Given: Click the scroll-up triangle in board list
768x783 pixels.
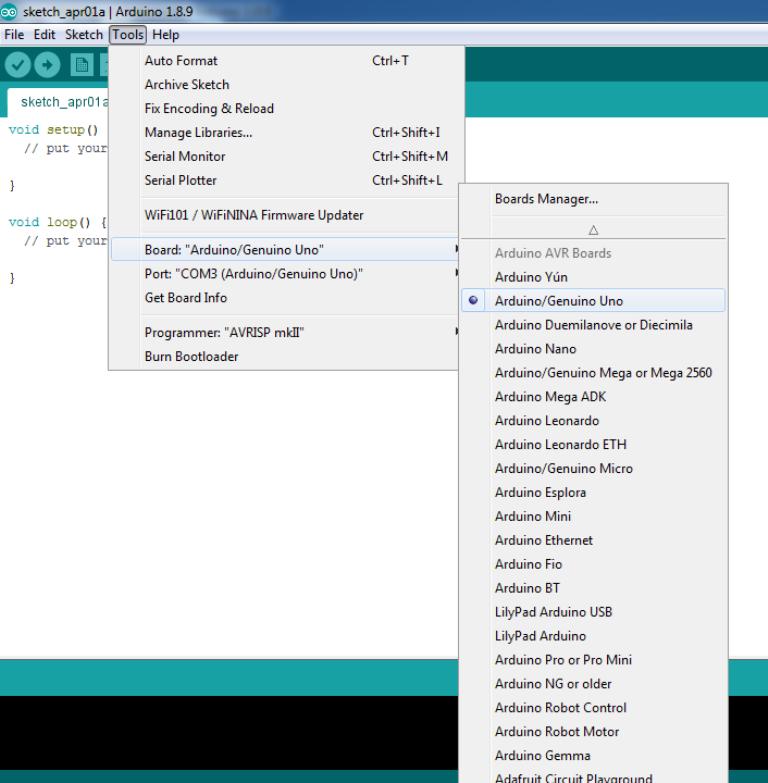Looking at the screenshot, I should point(593,230).
